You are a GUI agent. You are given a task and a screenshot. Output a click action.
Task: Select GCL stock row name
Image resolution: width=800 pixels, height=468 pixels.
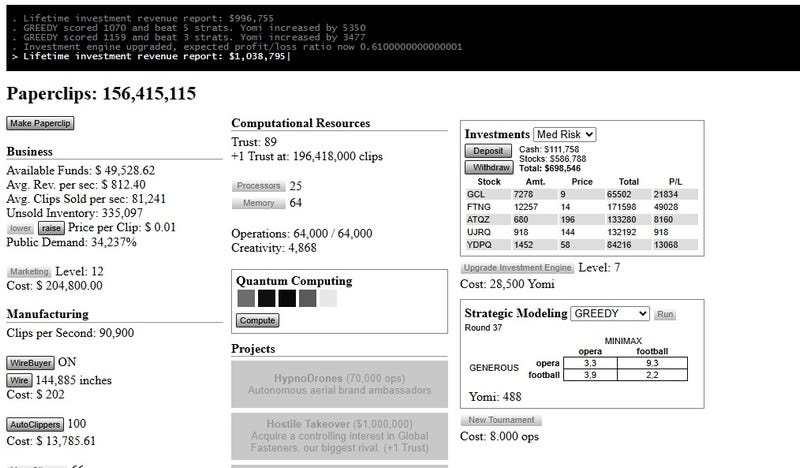[476, 194]
